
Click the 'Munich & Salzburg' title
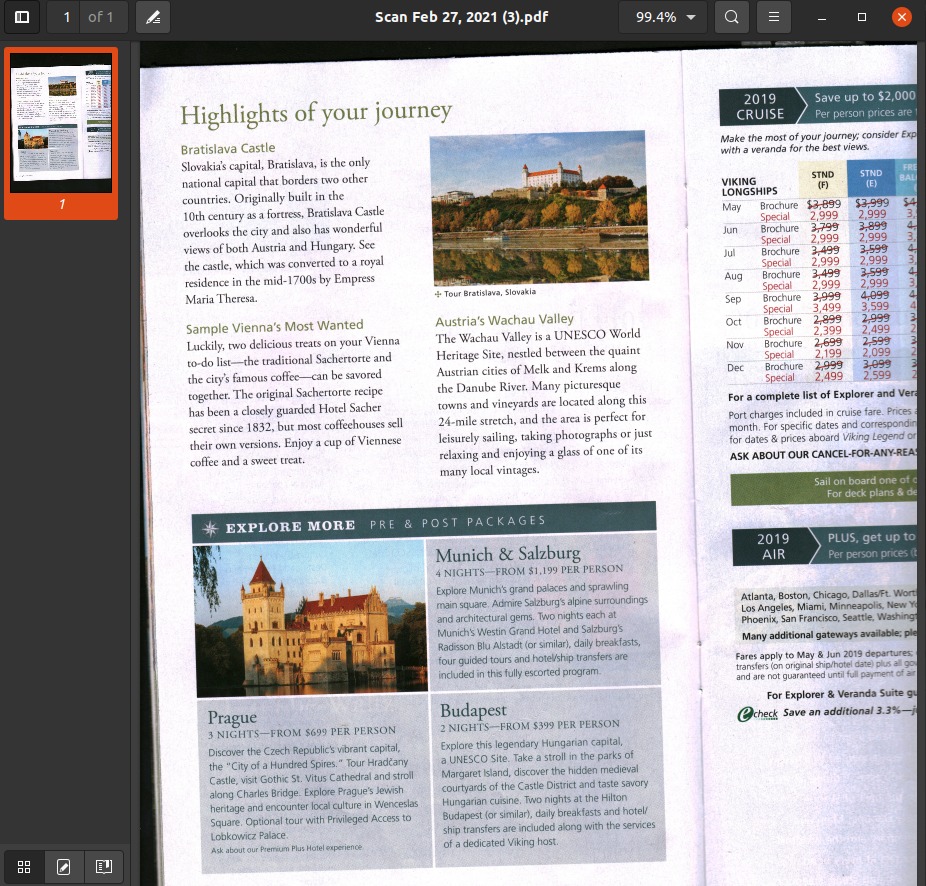(508, 554)
